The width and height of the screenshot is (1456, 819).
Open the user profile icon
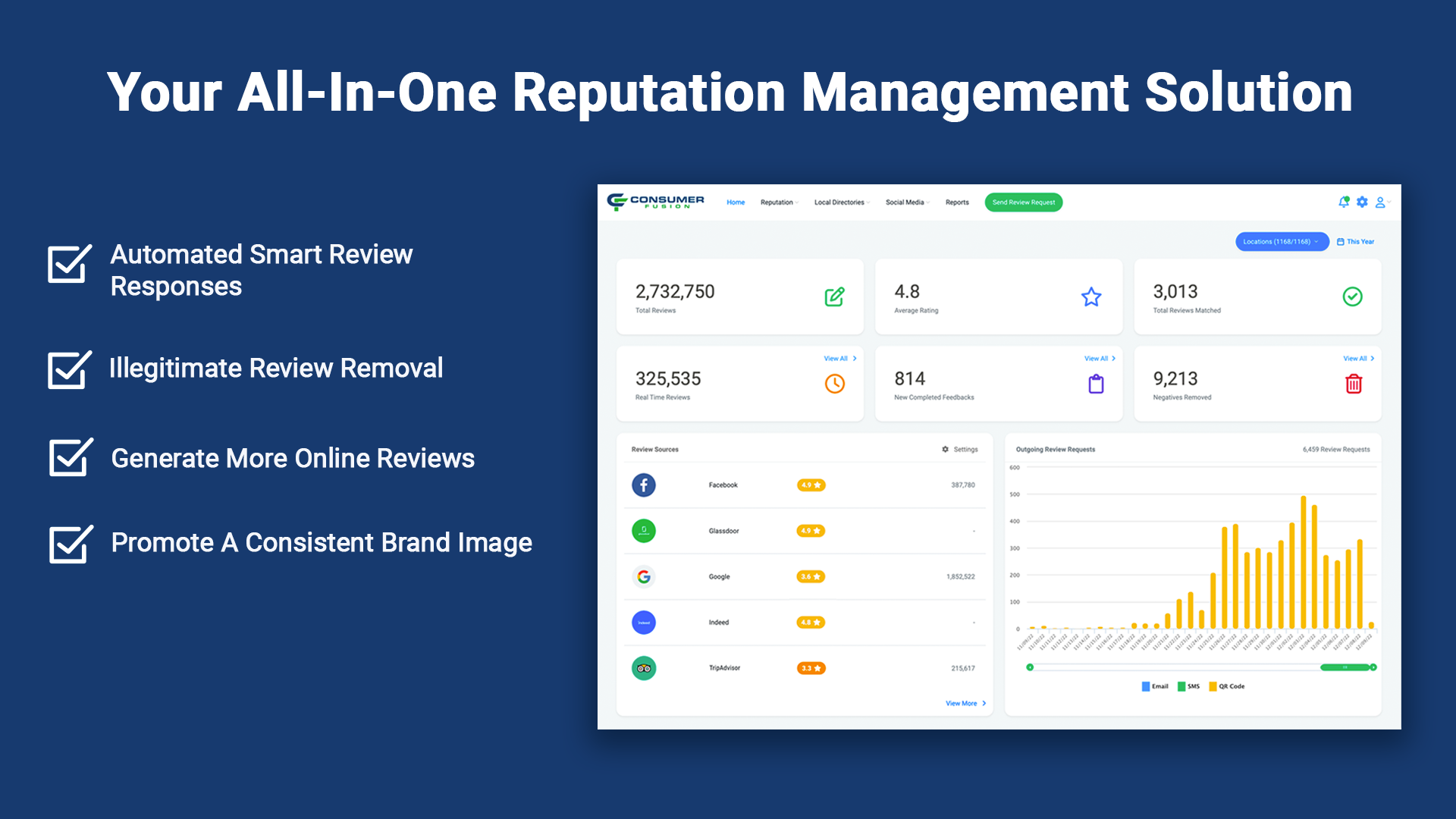click(1381, 202)
